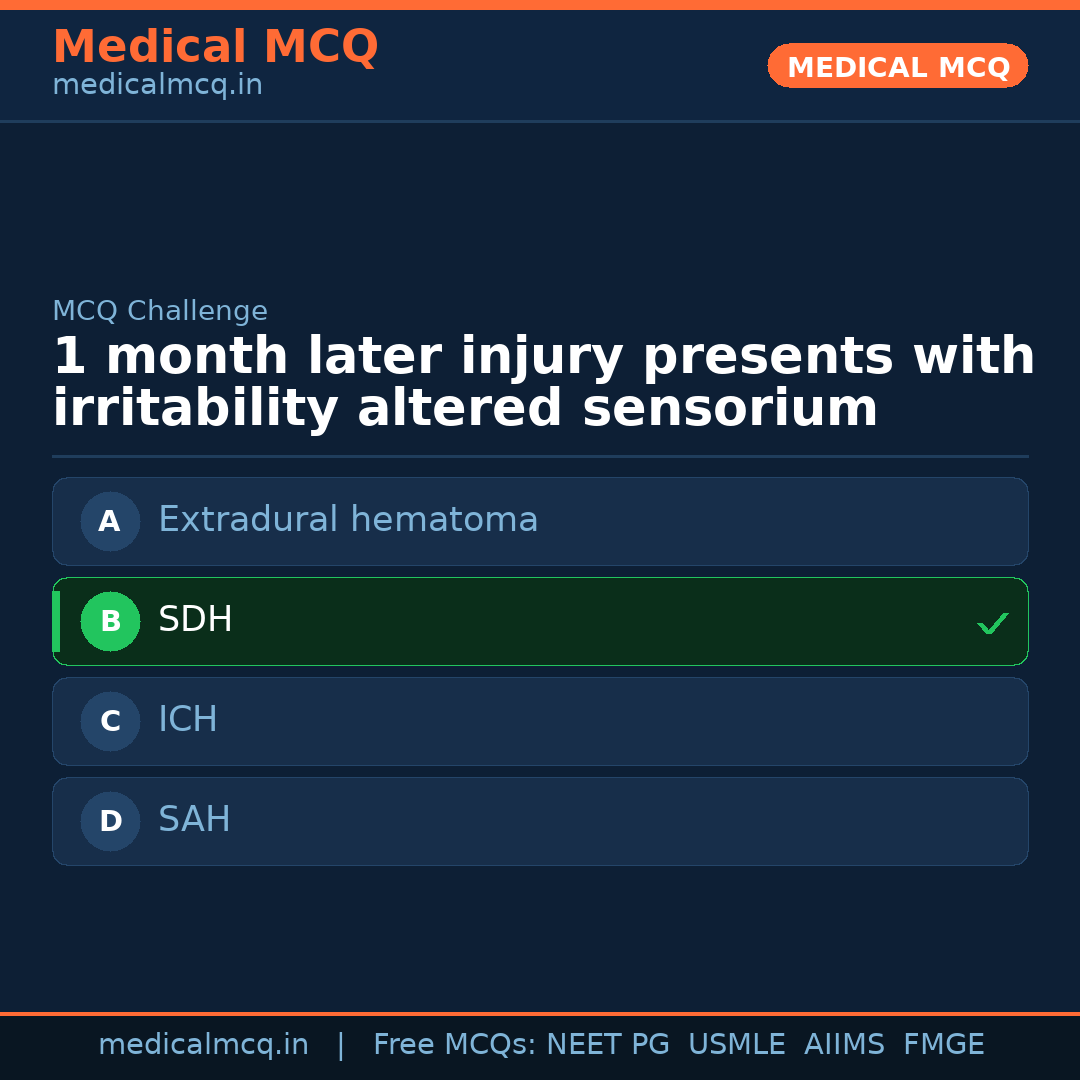Open the medicalmcq.in link under the logo

pos(156,84)
